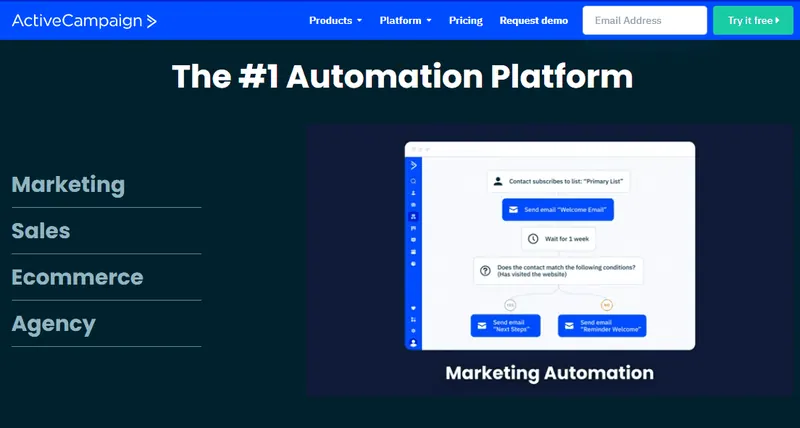
Task: Open the Products dropdown menu
Action: pos(335,20)
